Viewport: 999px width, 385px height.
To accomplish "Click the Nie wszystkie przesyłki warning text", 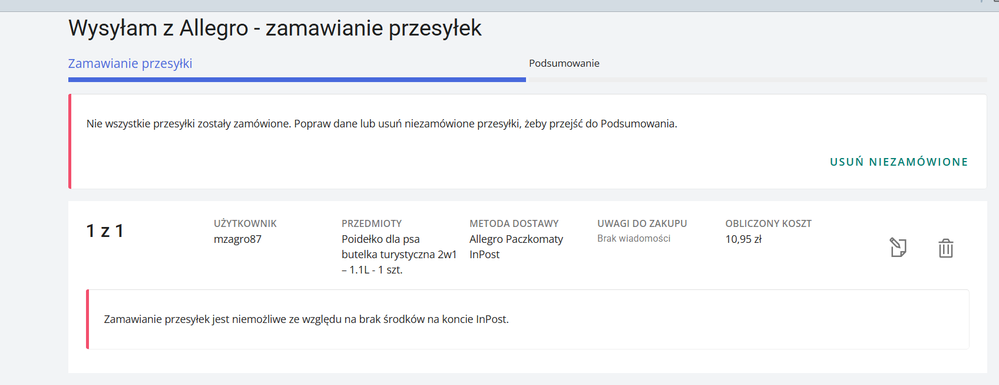I will click(x=382, y=124).
